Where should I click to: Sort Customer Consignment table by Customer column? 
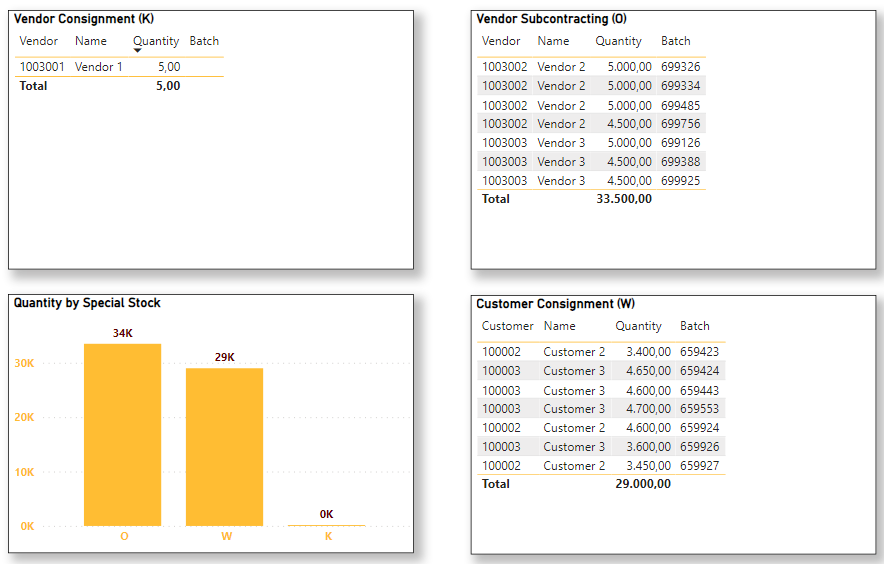pos(507,326)
